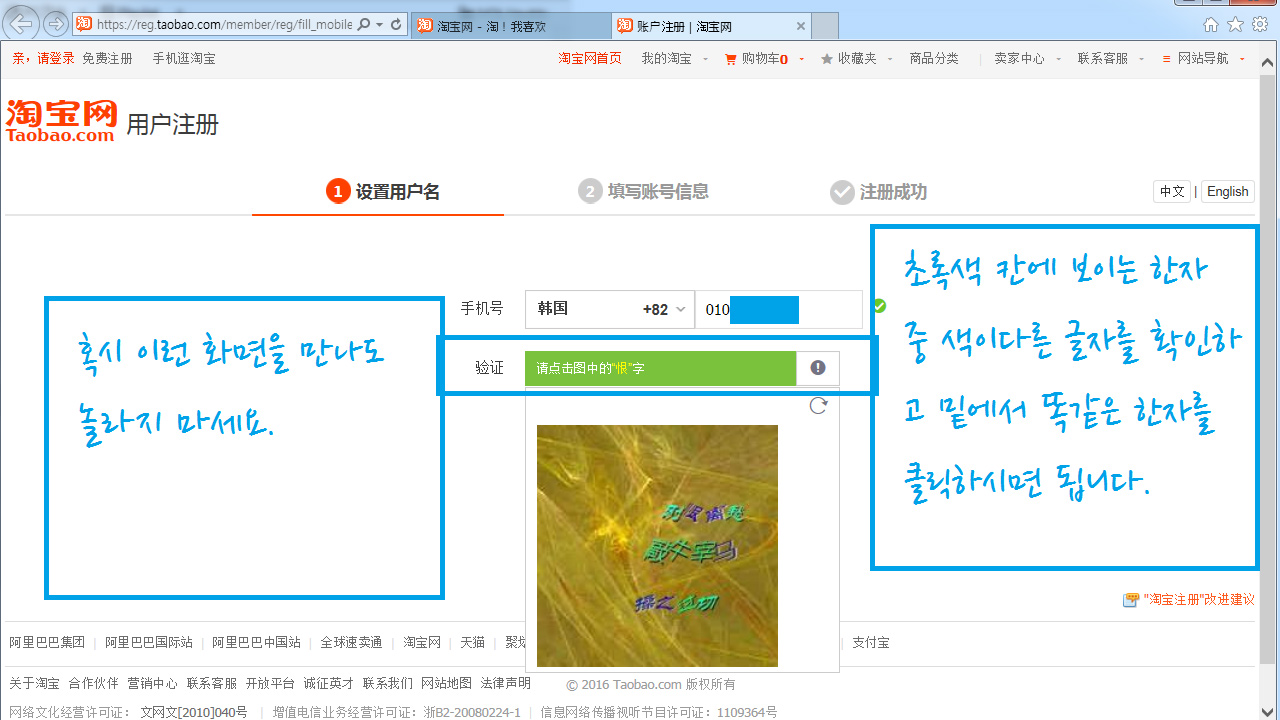Open browser favorites star icon
This screenshot has height=720, width=1280.
(1235, 24)
